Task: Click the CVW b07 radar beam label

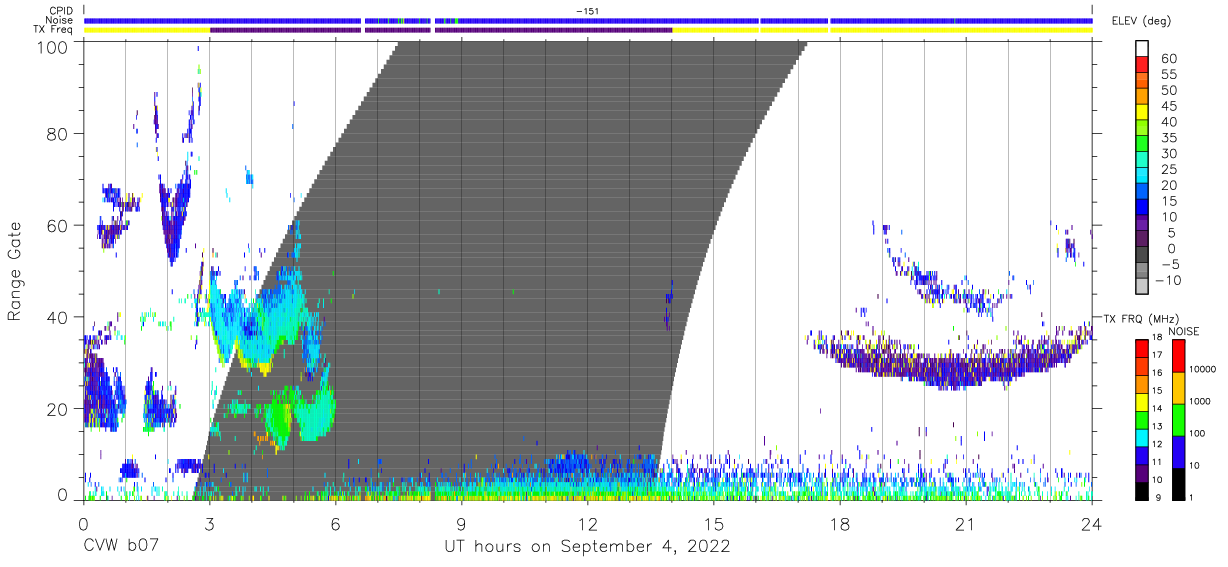Action: tap(121, 546)
